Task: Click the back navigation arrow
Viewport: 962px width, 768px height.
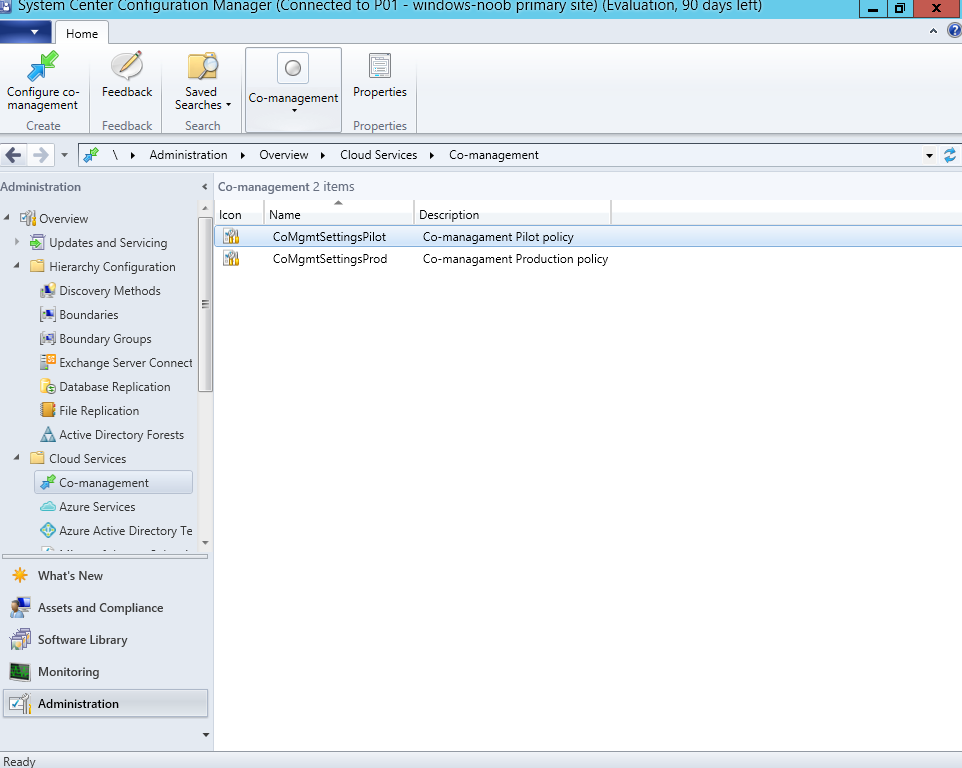Action: point(13,155)
